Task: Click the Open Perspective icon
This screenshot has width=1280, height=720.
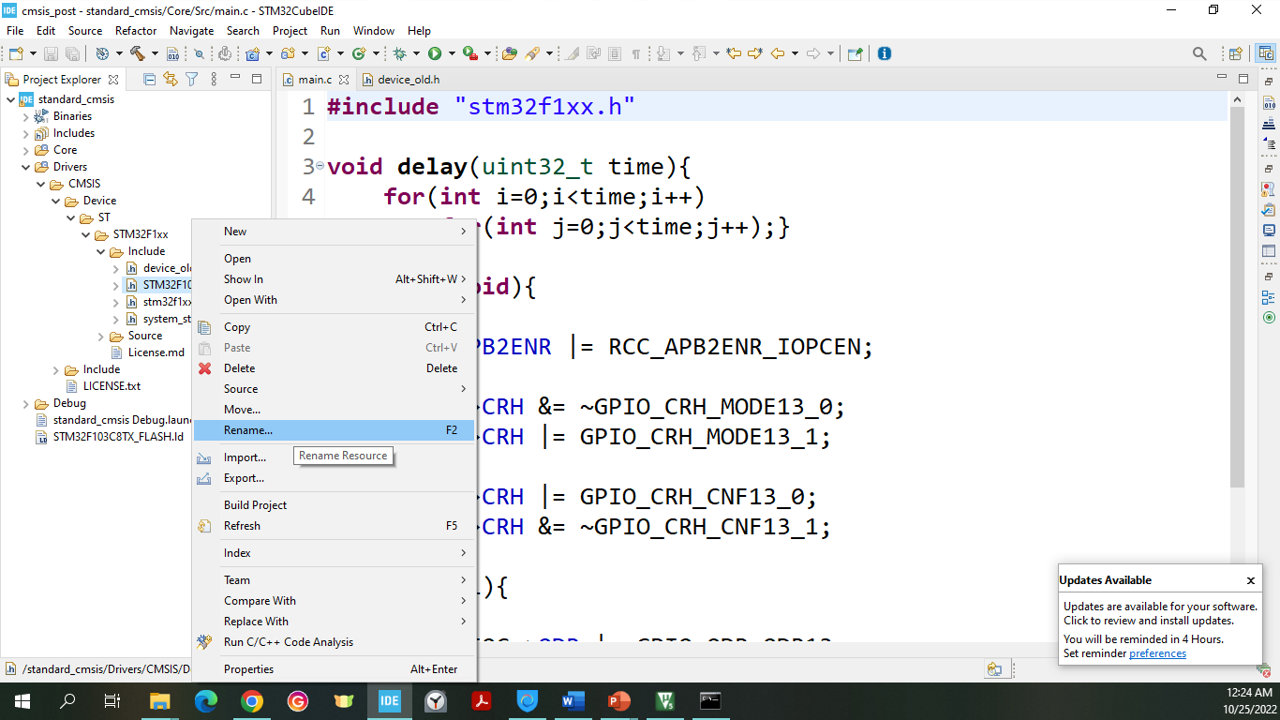Action: pos(1236,54)
